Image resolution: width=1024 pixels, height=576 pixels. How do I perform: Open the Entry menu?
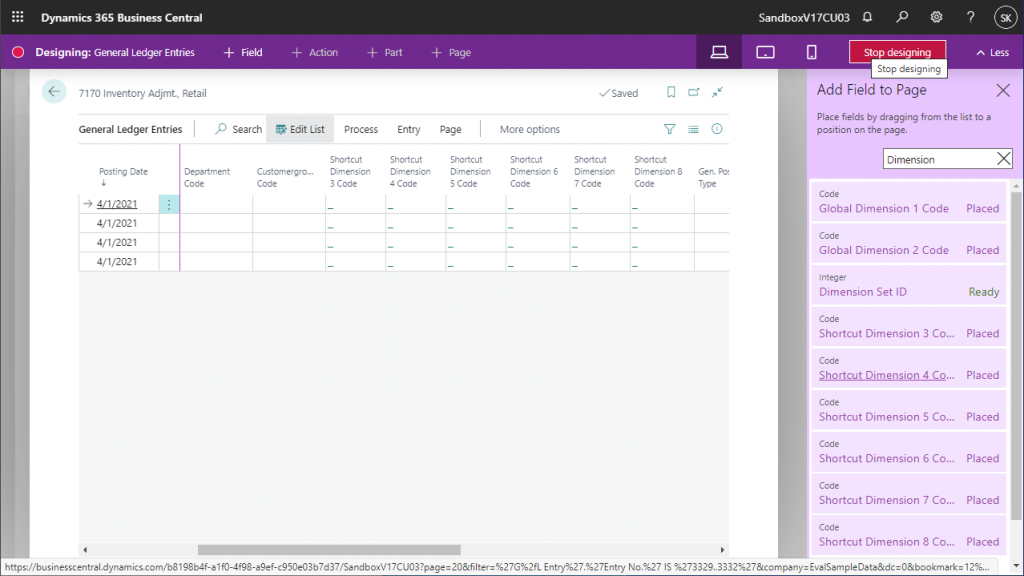tap(408, 129)
